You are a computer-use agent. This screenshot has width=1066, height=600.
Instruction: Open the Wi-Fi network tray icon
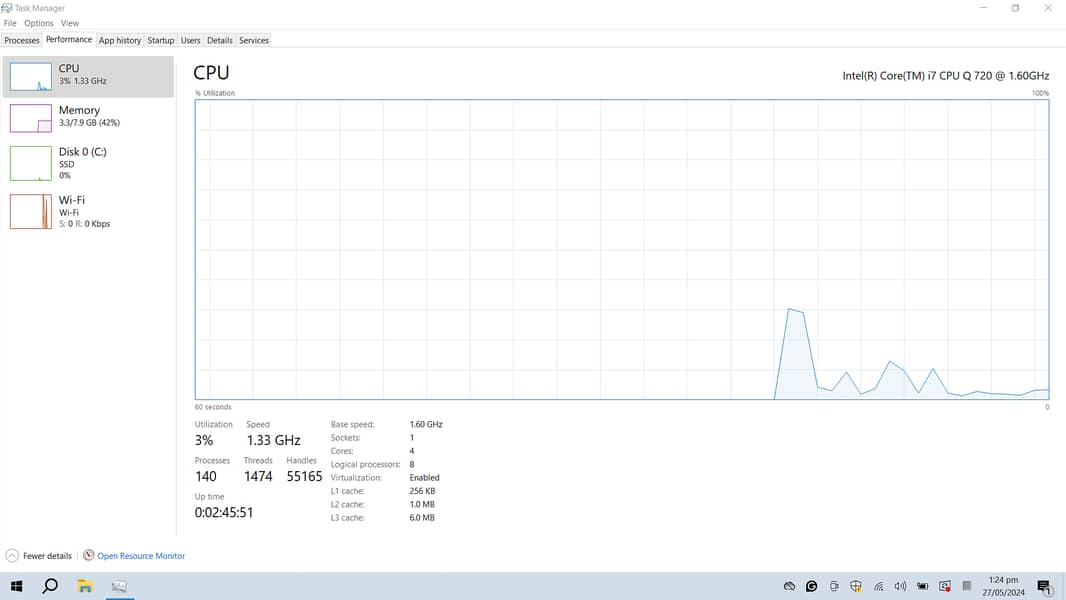878,587
